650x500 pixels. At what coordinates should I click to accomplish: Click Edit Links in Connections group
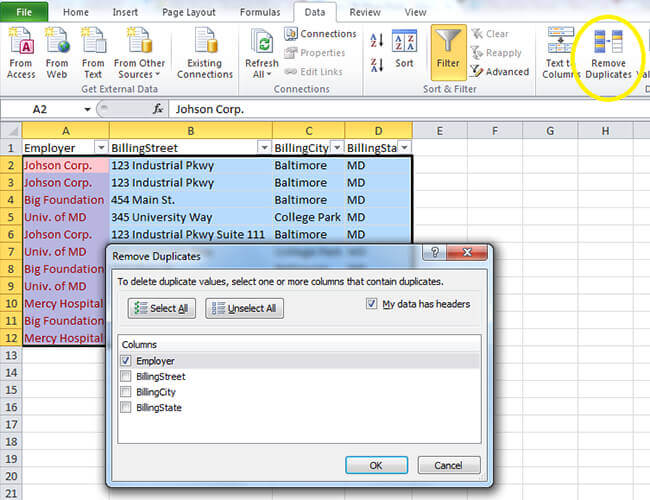coord(313,72)
